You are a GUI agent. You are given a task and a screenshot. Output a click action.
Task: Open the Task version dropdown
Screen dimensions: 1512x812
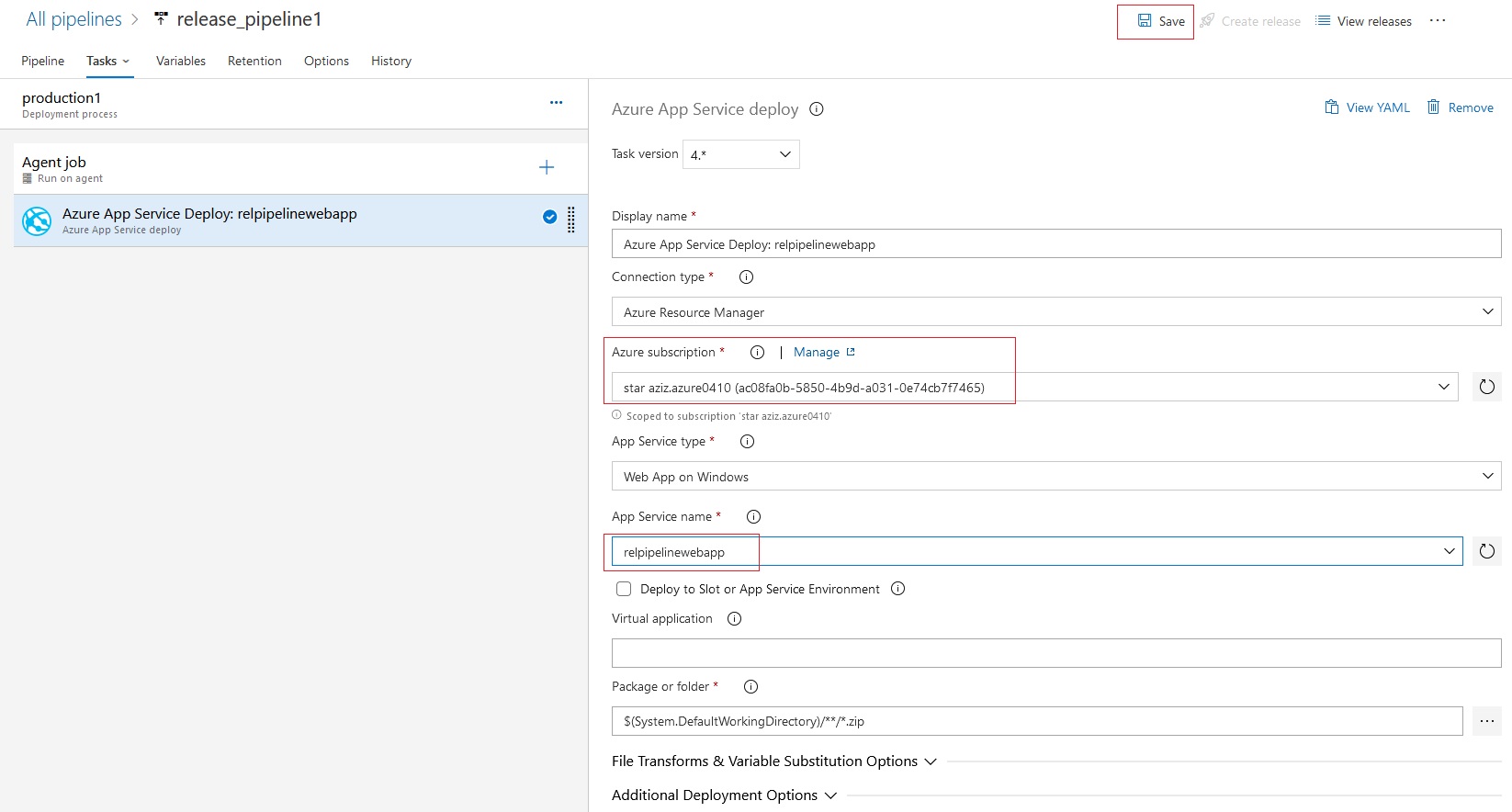[741, 154]
